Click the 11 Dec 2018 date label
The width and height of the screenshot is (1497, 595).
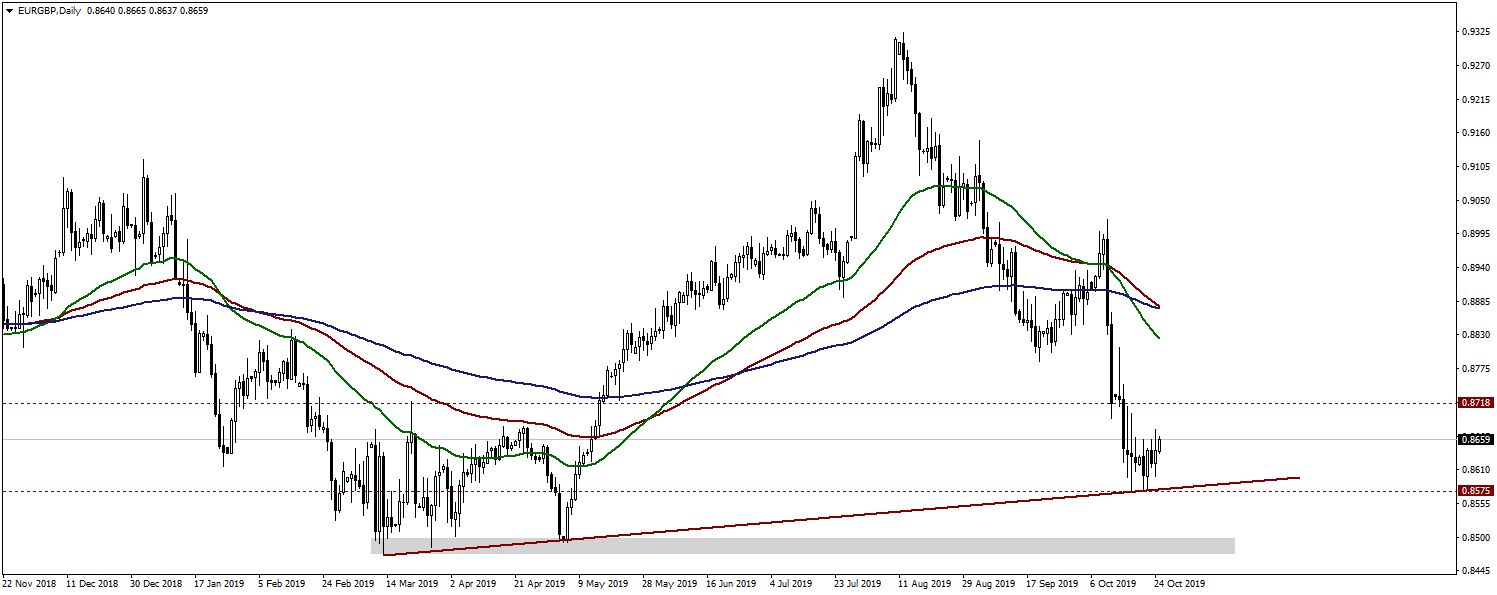tap(92, 583)
